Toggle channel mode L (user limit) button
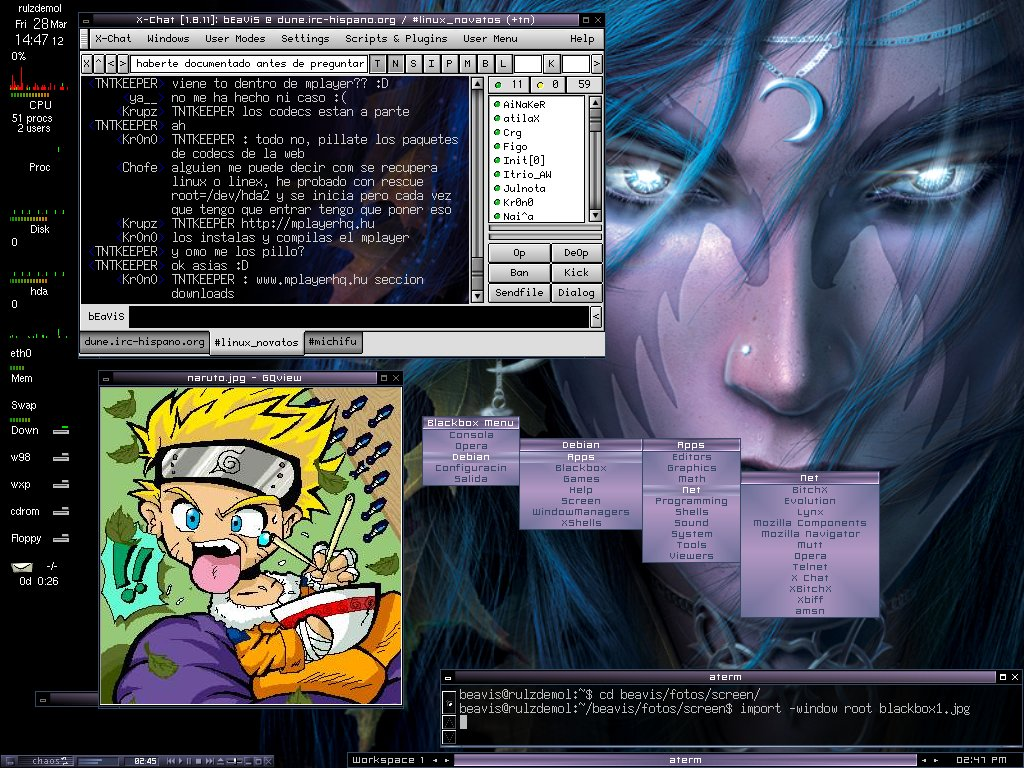The image size is (1024, 768). pos(503,63)
